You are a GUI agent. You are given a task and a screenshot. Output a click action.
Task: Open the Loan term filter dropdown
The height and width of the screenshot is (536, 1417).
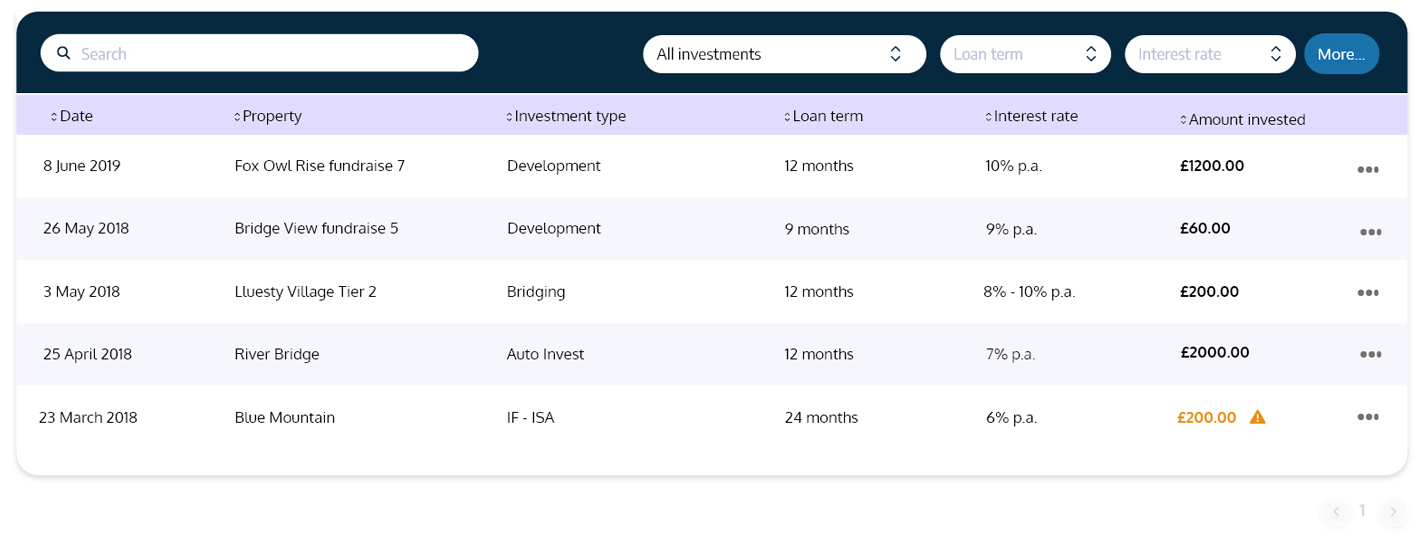pyautogui.click(x=1024, y=54)
